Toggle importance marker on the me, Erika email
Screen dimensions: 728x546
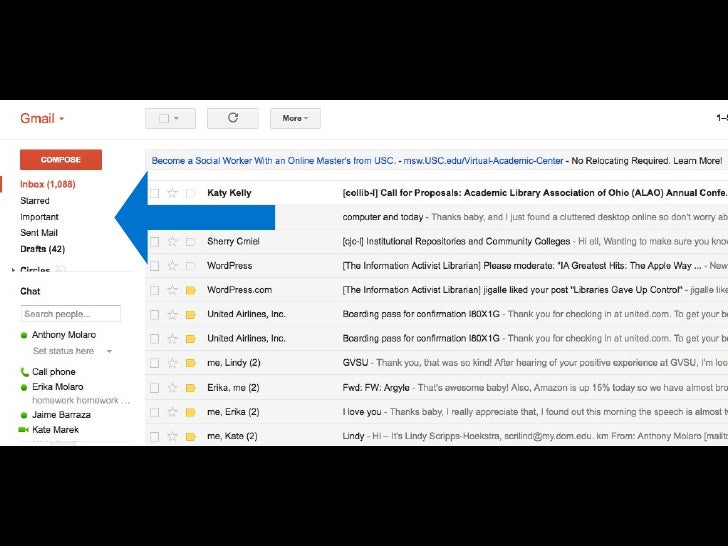click(x=190, y=412)
